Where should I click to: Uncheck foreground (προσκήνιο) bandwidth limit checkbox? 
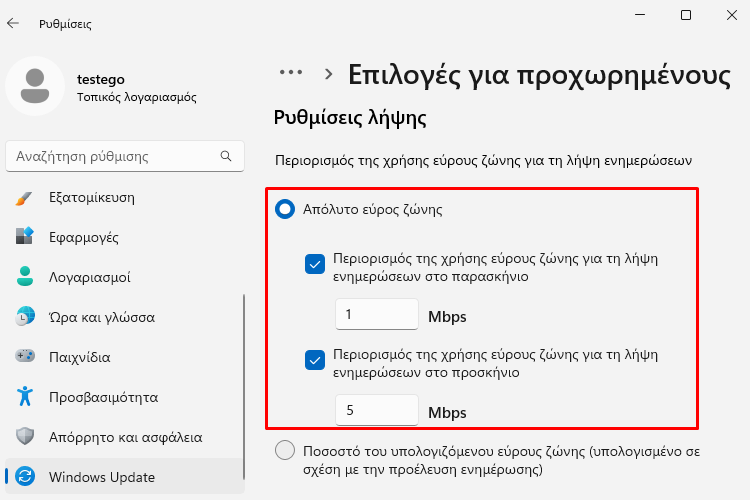click(315, 360)
